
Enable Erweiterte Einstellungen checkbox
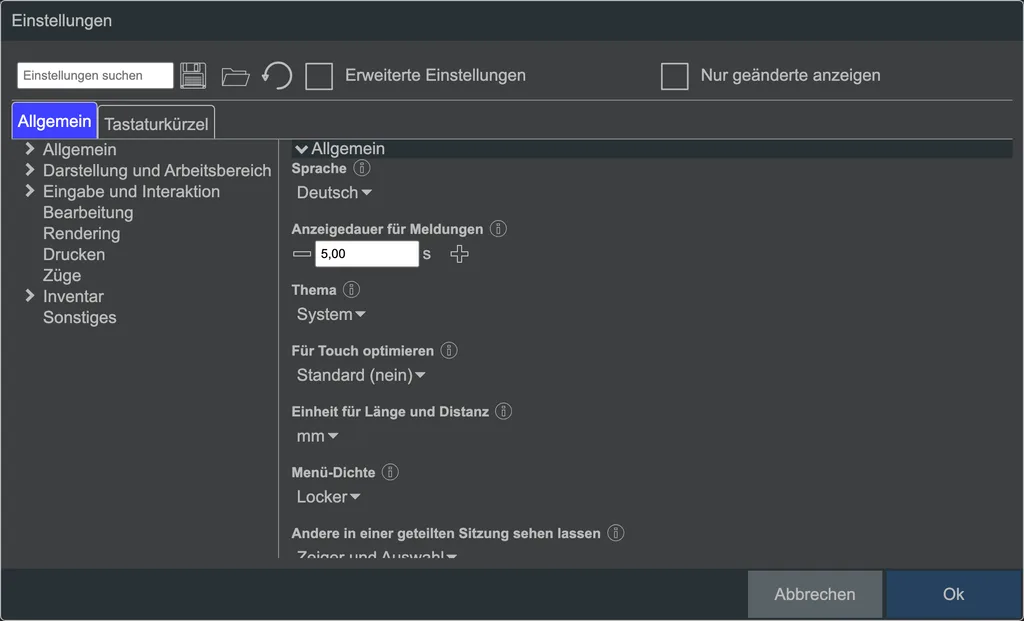pyautogui.click(x=319, y=76)
